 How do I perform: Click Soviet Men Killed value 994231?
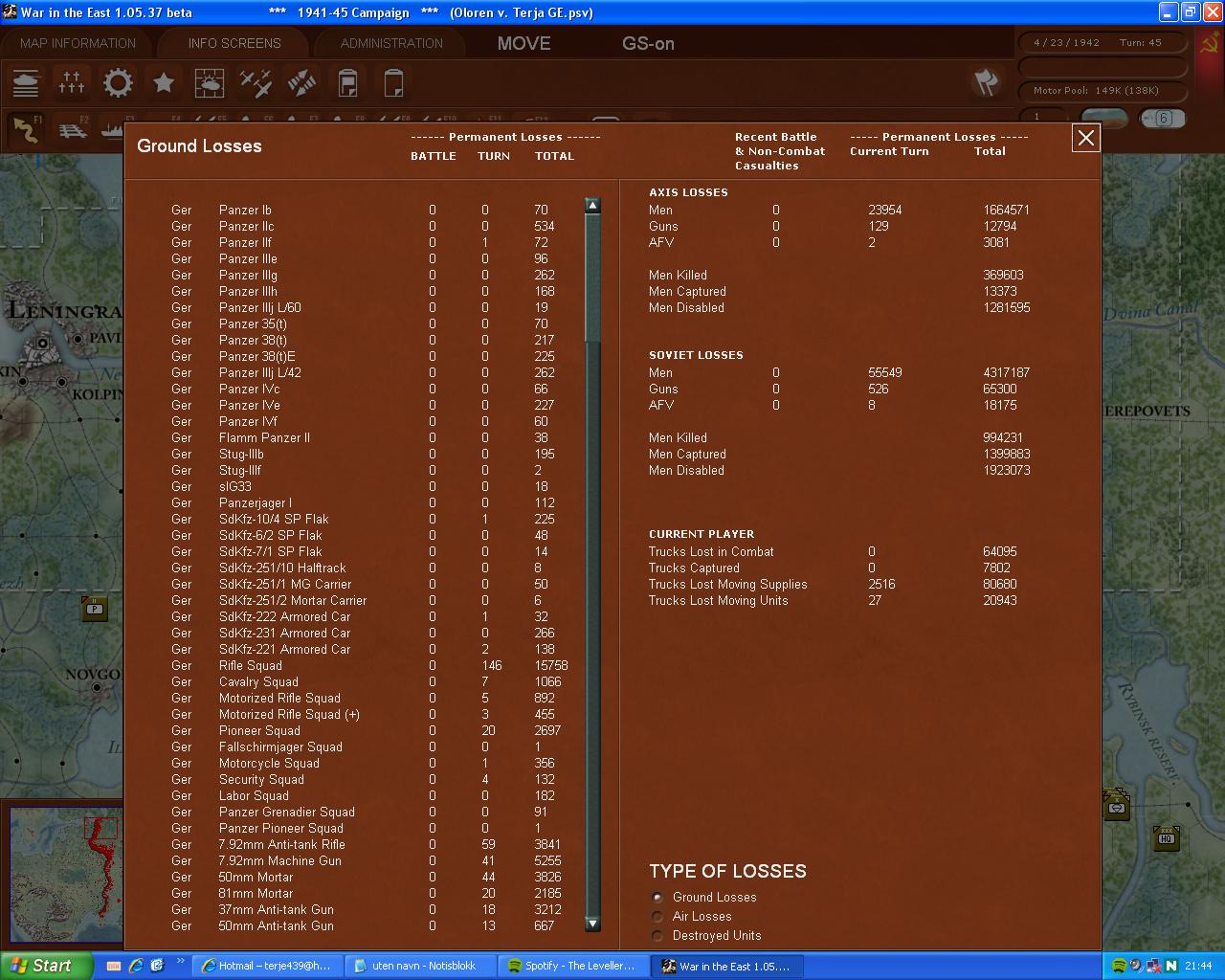1003,438
